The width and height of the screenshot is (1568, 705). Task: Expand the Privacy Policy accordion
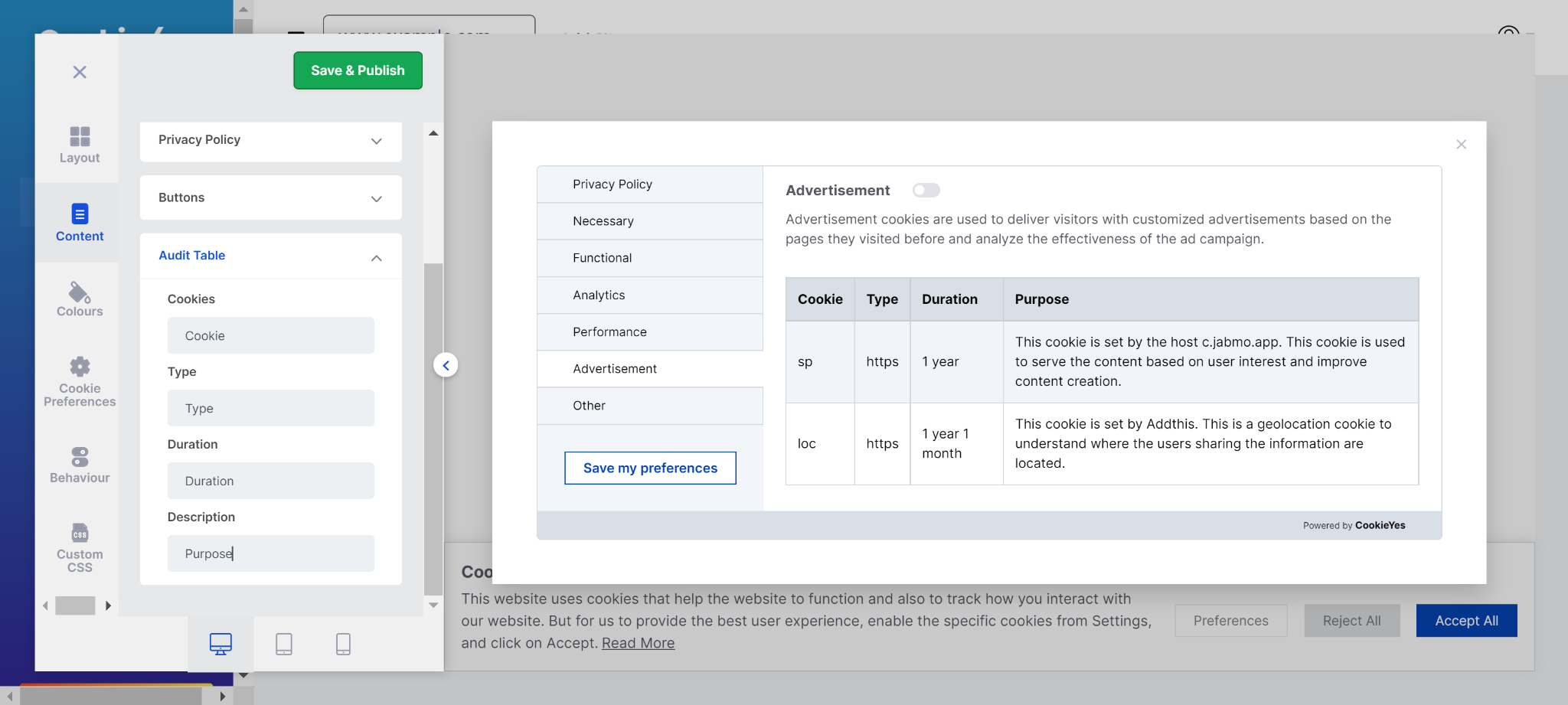(x=271, y=141)
